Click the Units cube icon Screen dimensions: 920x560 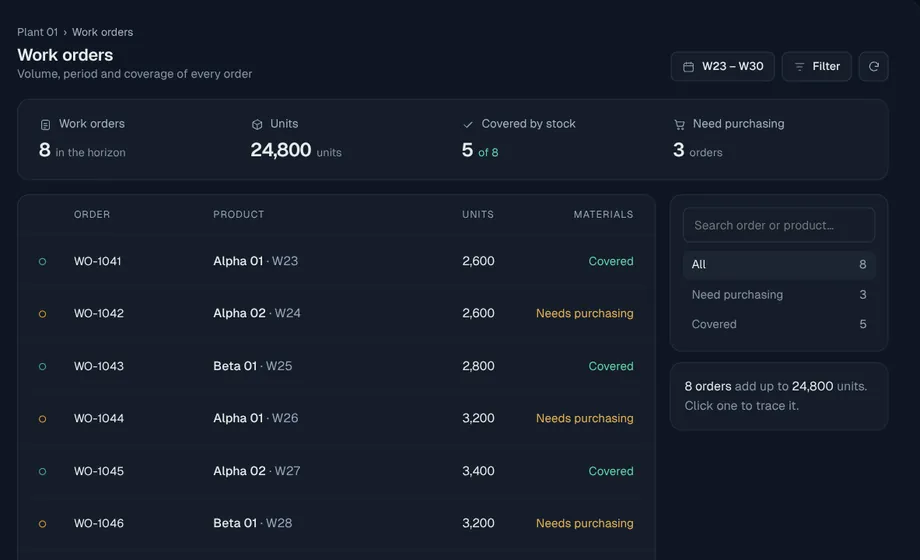257,124
